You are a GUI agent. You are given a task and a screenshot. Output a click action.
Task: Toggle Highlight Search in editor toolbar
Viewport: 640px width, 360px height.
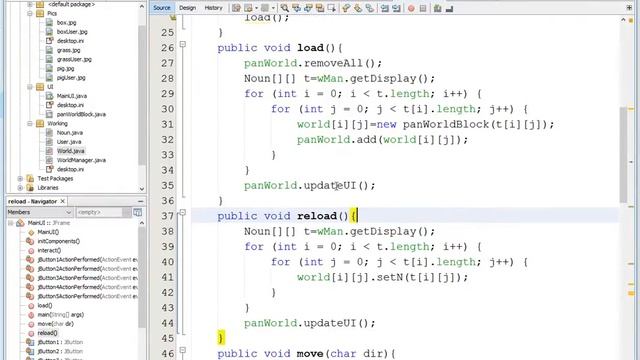320,8
